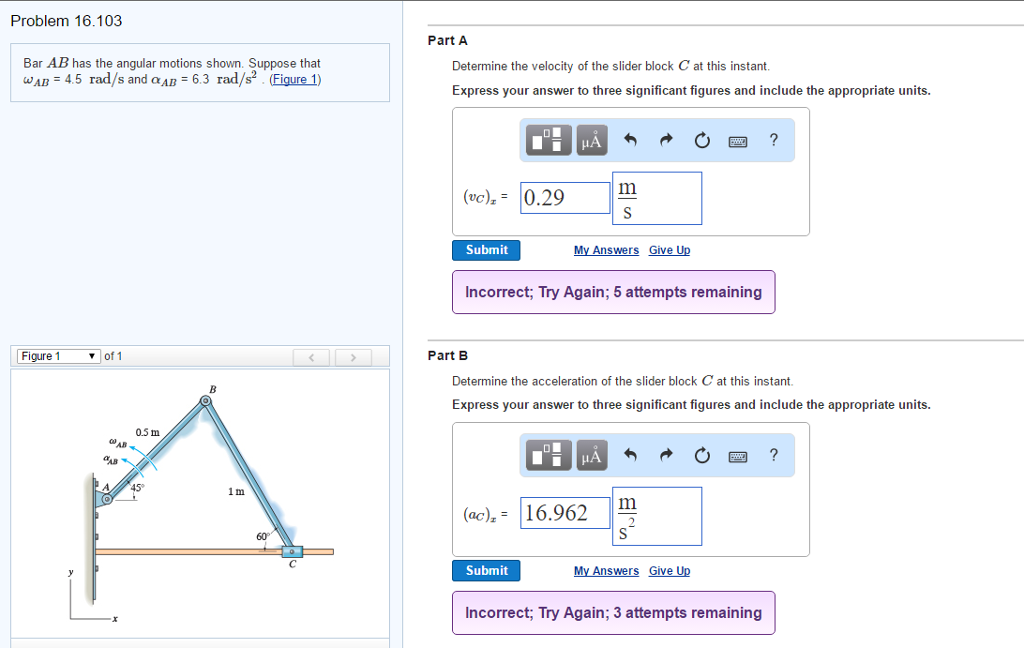Click the help question mark in Part A
The width and height of the screenshot is (1024, 648).
772,139
